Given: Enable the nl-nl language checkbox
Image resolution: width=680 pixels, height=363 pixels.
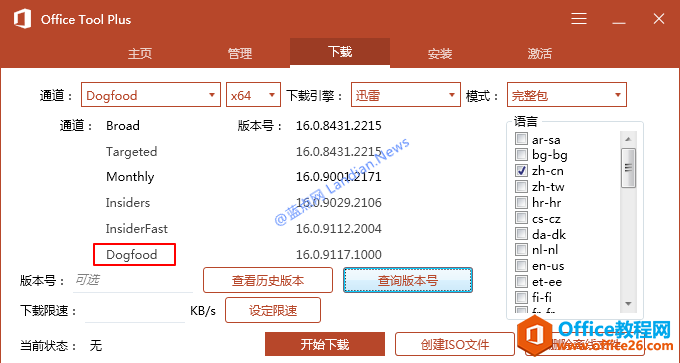Looking at the screenshot, I should click(521, 249).
